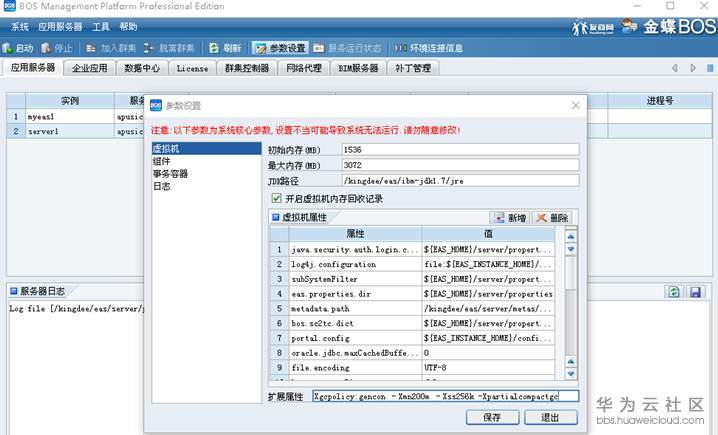Viewport: 718px width, 435px height.
Task: Select the metadata.path property row
Action: click(412, 308)
